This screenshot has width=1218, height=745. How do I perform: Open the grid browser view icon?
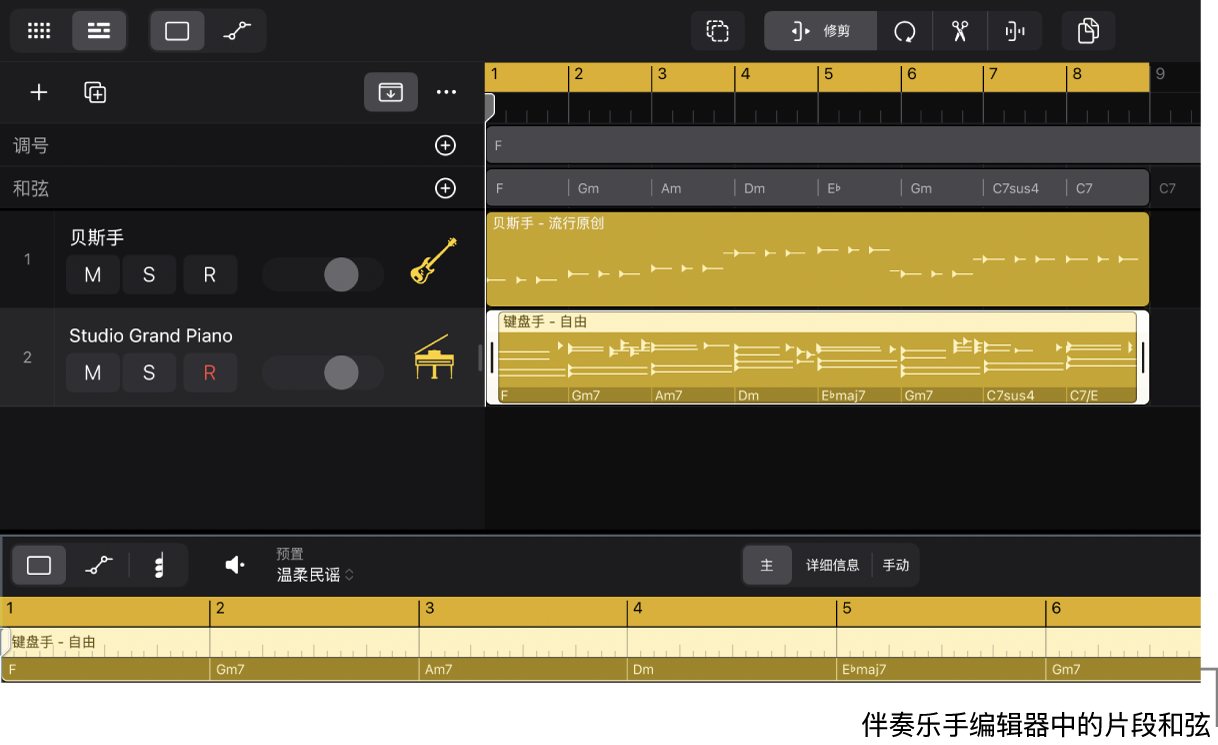pos(39,31)
